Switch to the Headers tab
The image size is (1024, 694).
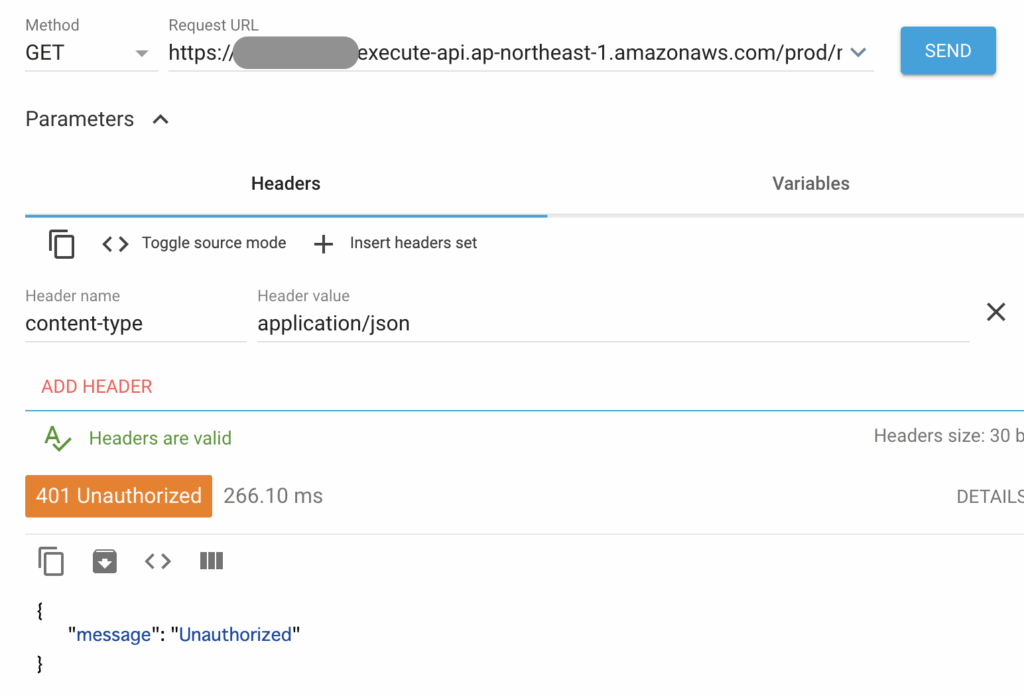pyautogui.click(x=285, y=183)
